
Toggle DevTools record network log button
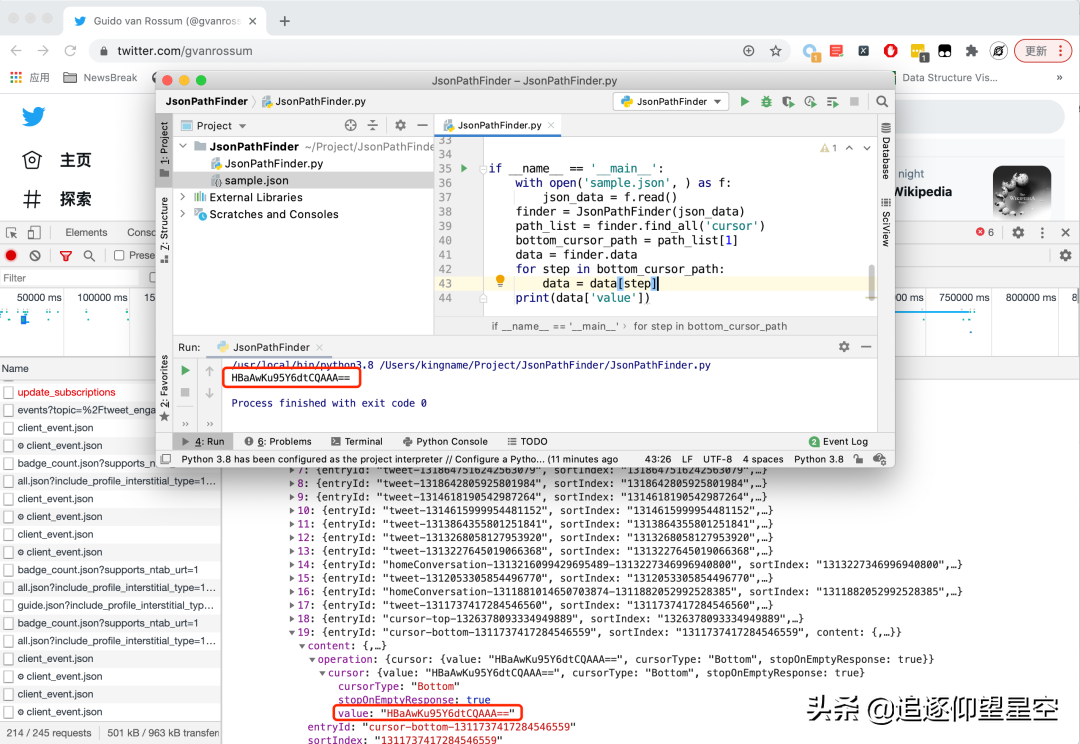(11, 256)
